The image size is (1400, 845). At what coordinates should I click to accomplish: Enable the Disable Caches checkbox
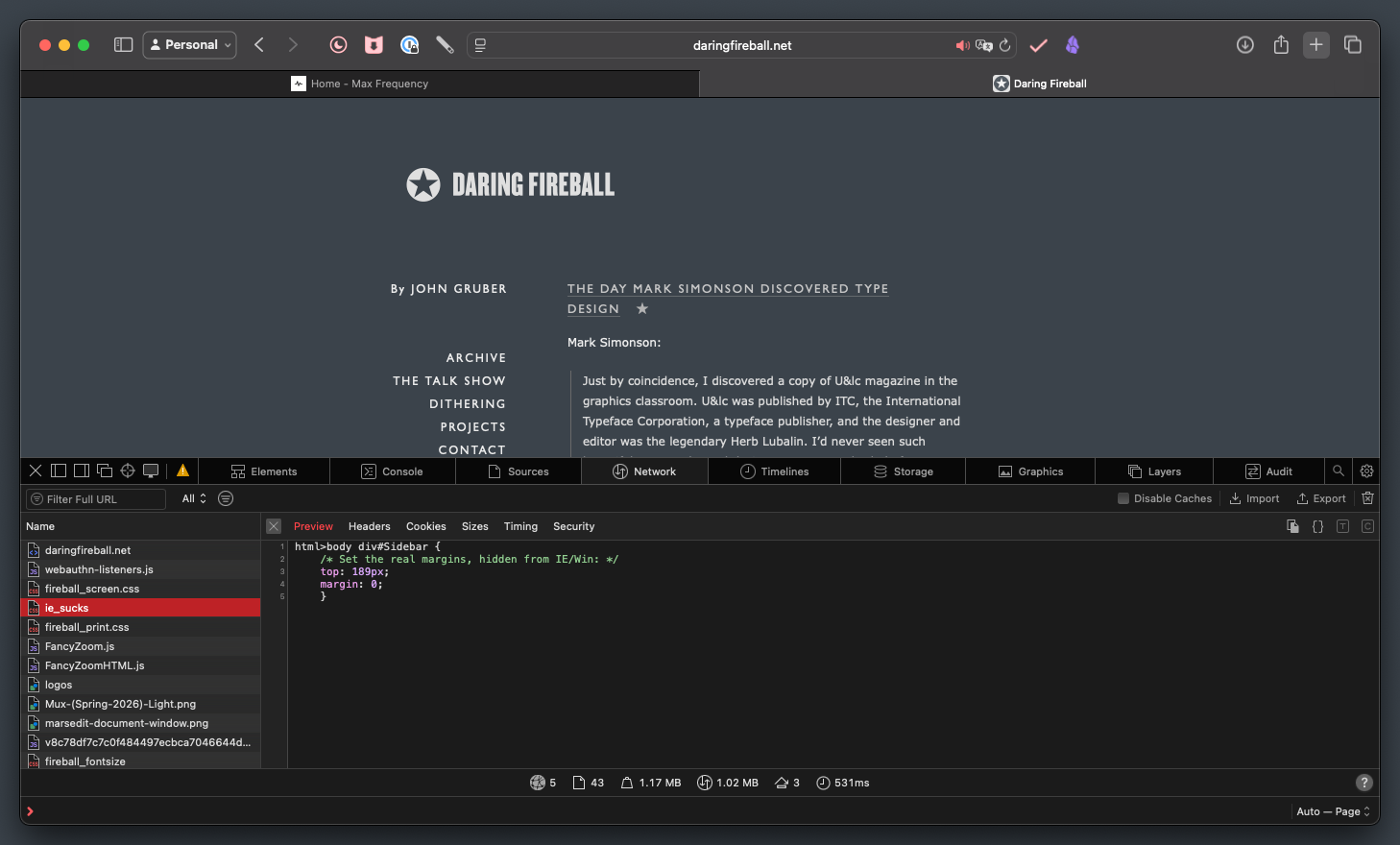1122,498
